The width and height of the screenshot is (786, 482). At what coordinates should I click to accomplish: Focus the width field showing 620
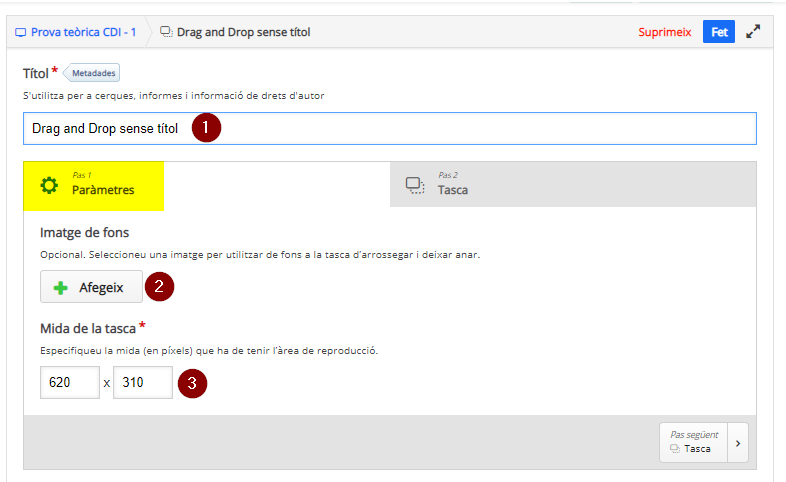(x=70, y=382)
